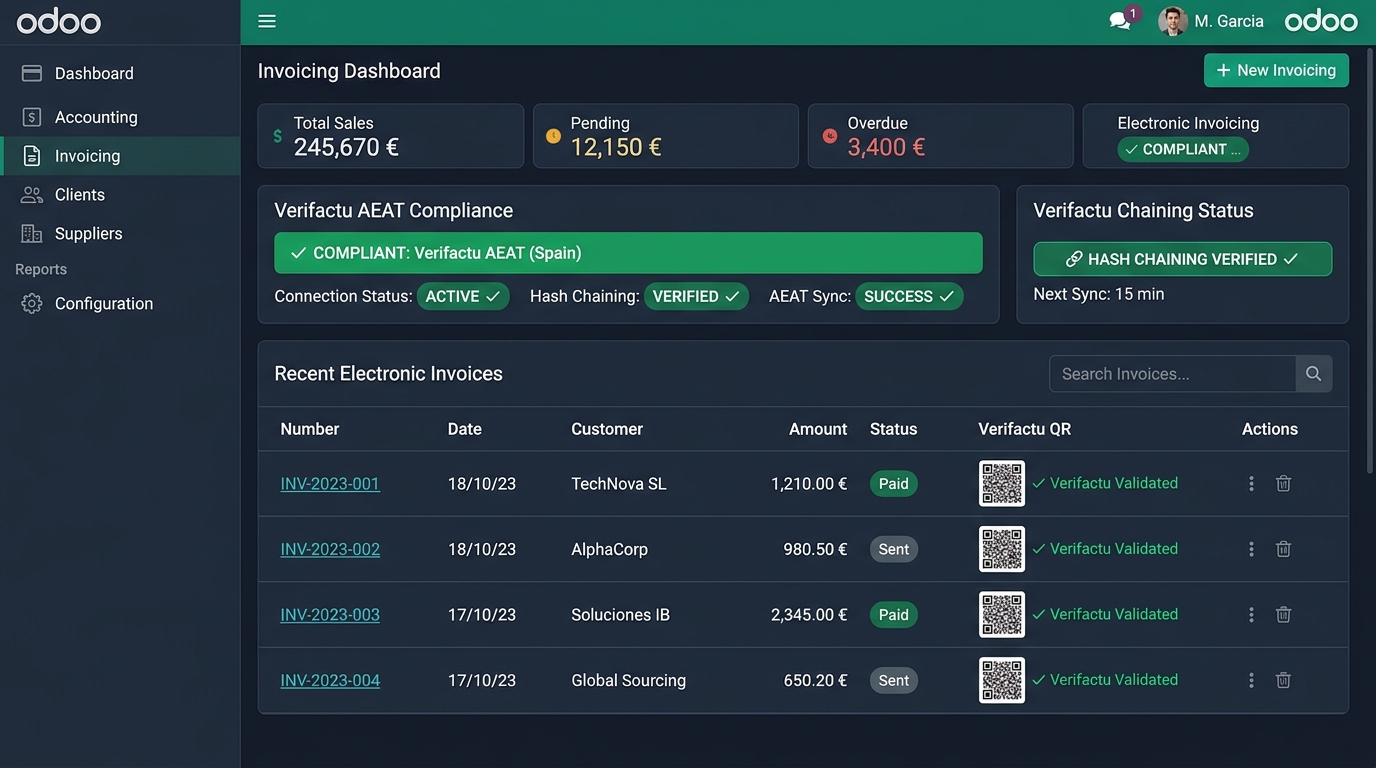Delete the Soluciones IB invoice
This screenshot has width=1376, height=768.
pos(1284,615)
